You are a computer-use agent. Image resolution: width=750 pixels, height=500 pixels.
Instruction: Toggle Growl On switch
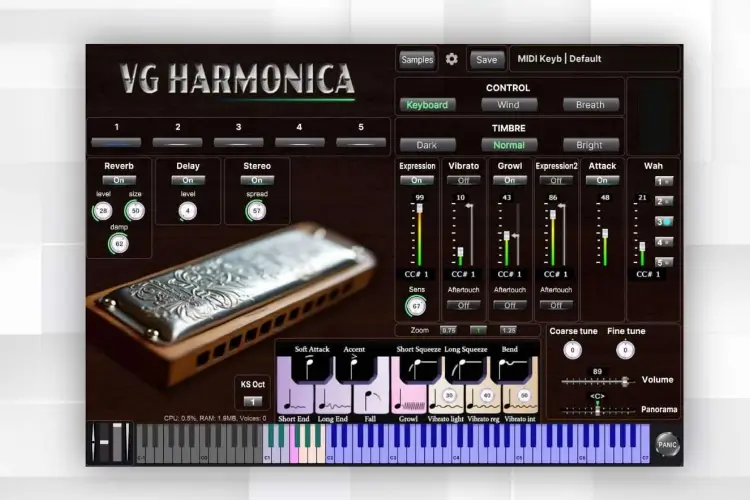click(x=510, y=180)
